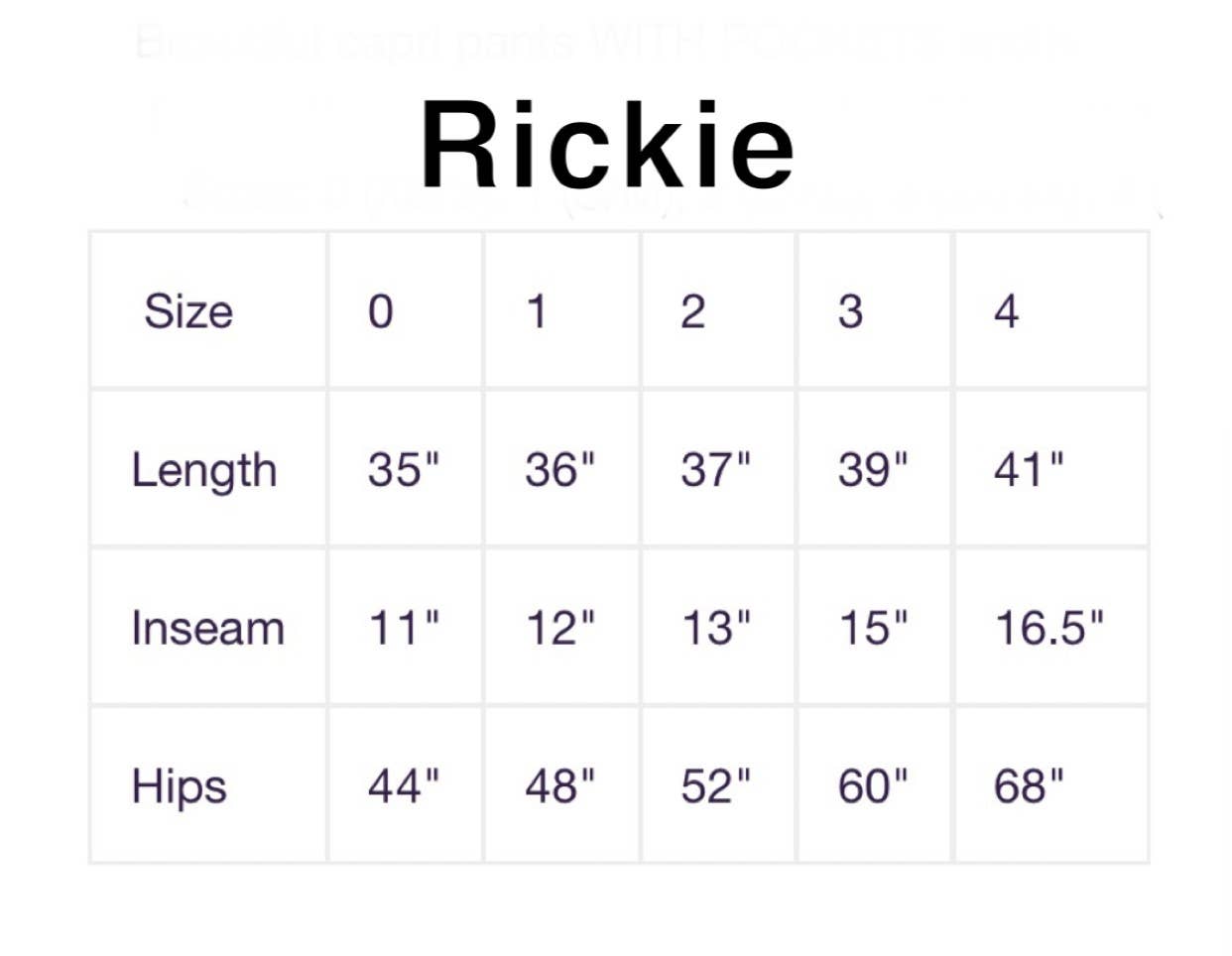Click the 35" length cell
Image resolution: width=1232 pixels, height=956 pixels.
click(x=403, y=469)
